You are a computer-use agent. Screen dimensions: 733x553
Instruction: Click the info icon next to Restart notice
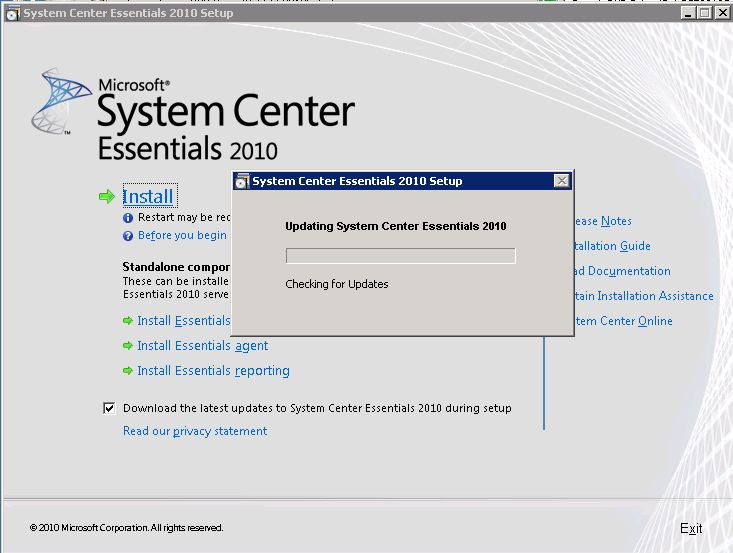click(x=128, y=218)
